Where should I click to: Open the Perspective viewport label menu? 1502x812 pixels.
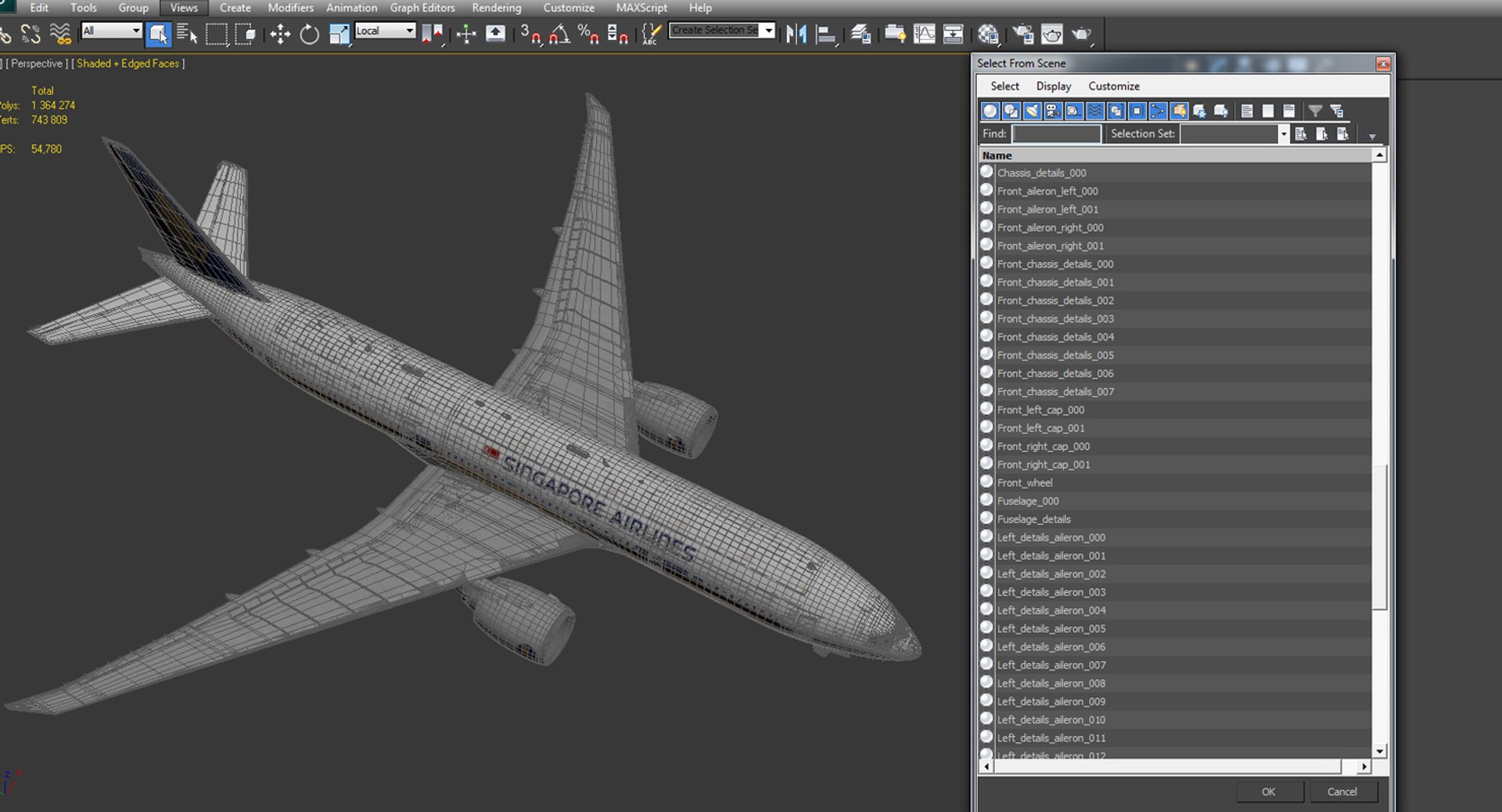click(36, 63)
